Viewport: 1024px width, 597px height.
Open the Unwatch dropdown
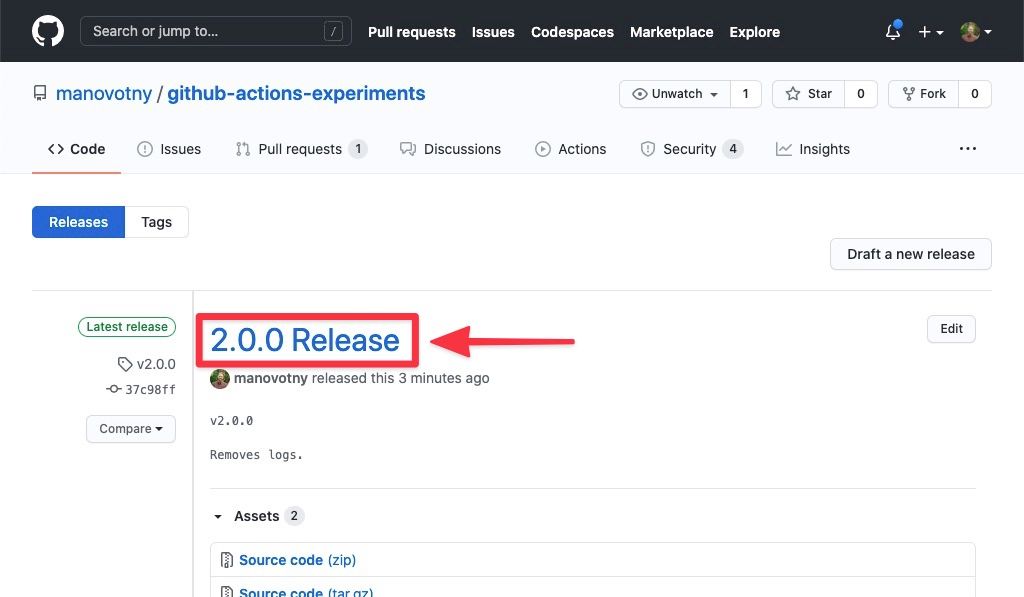click(675, 94)
